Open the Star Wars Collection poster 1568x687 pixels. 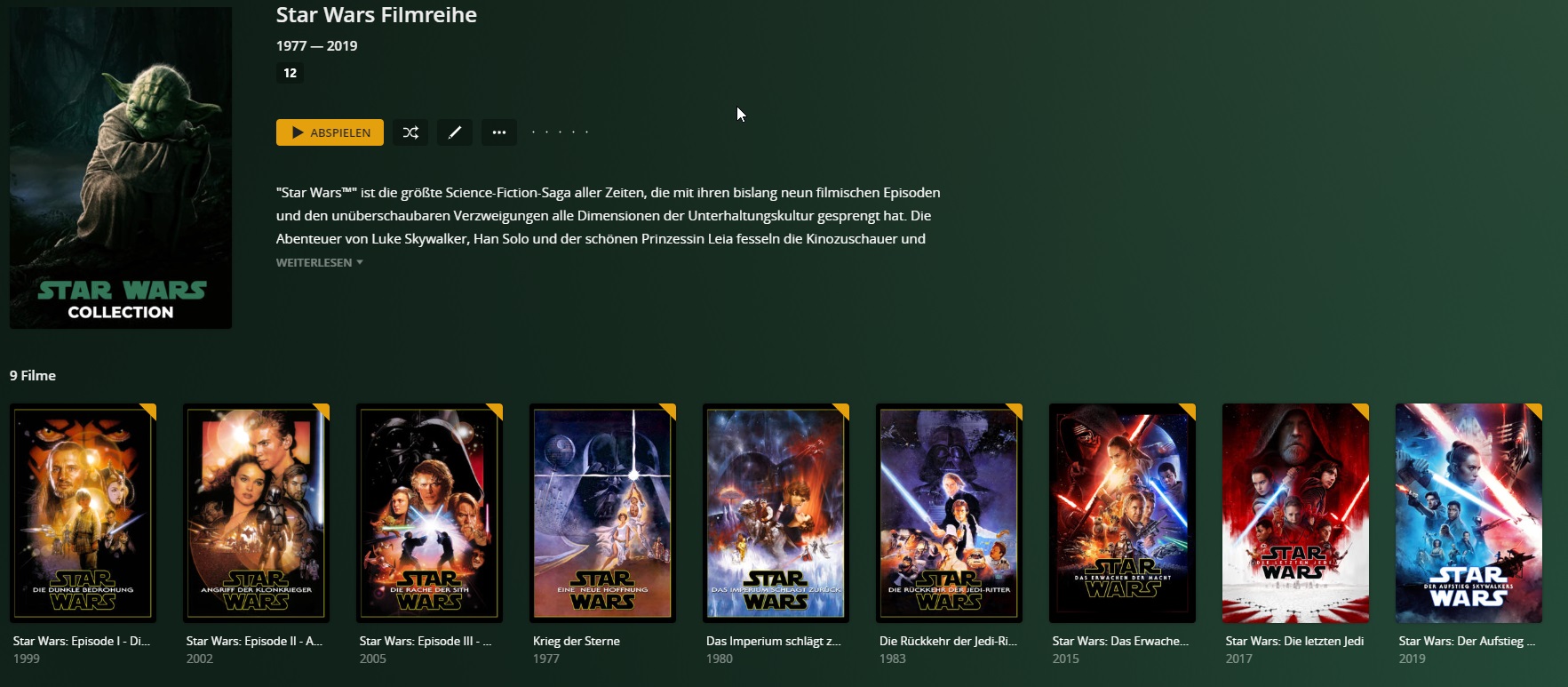[x=121, y=168]
